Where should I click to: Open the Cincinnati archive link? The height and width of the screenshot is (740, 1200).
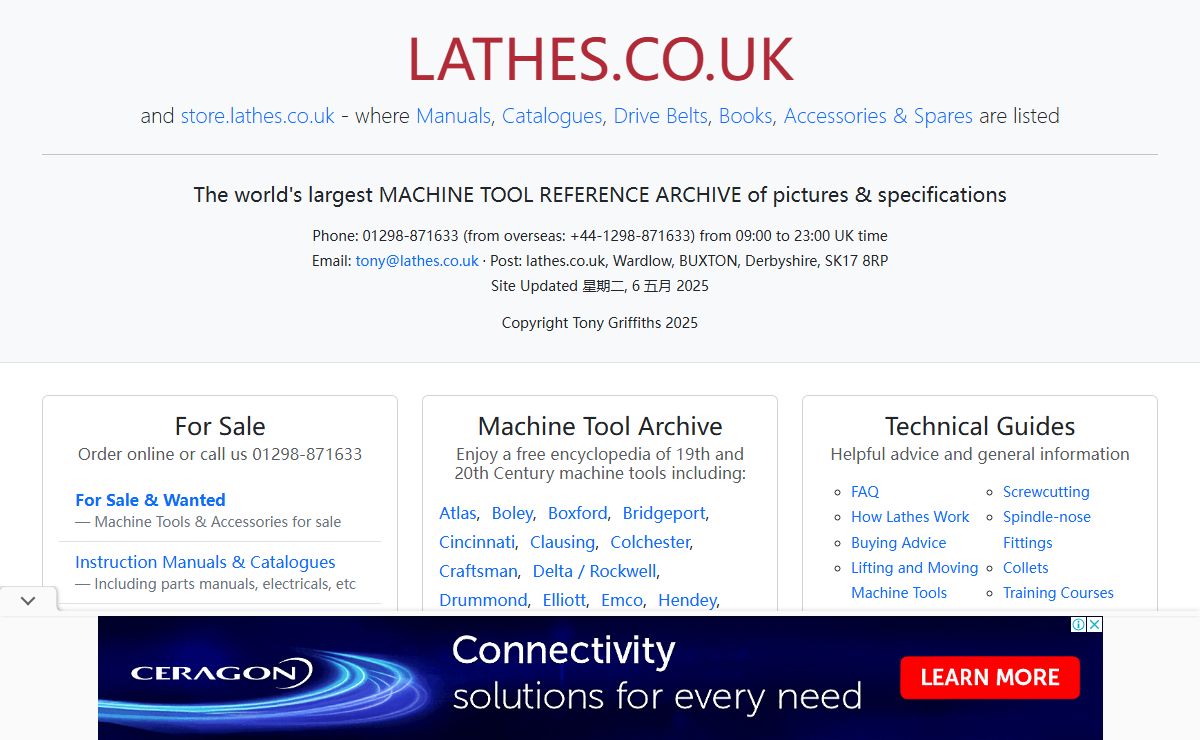(476, 542)
